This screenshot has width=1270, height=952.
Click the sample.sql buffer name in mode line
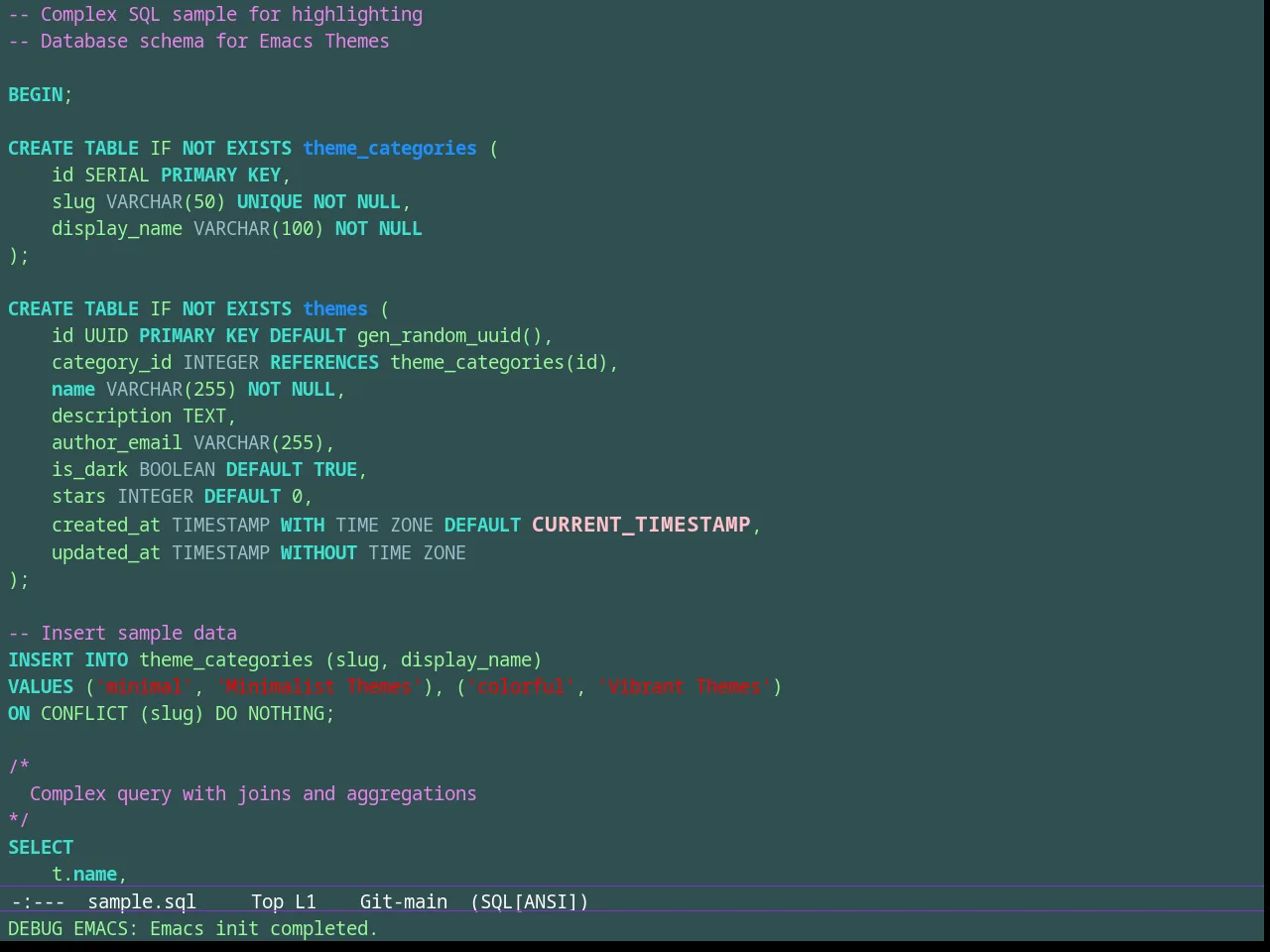(142, 901)
